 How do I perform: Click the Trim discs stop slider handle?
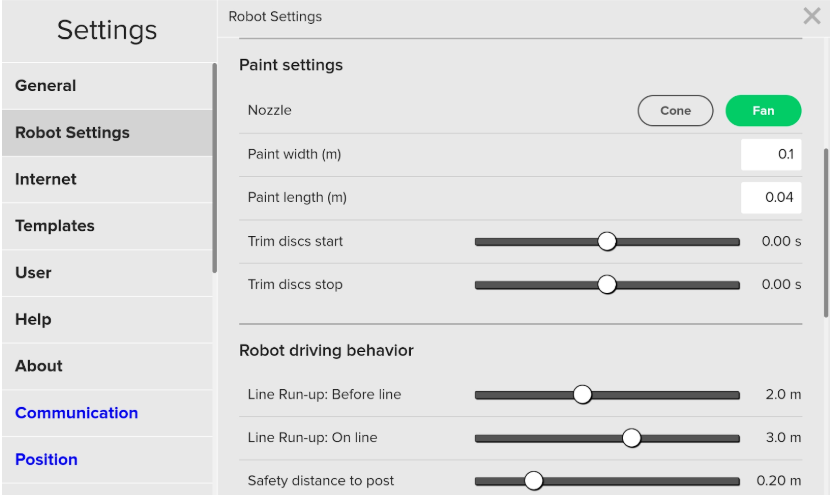click(607, 284)
